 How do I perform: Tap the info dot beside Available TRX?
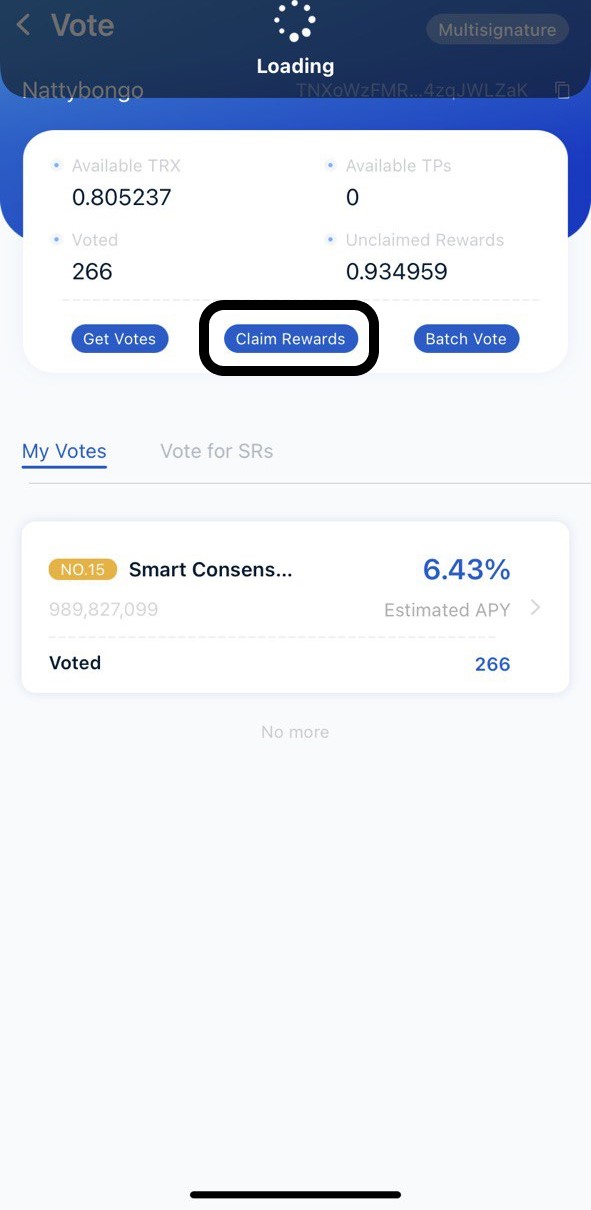point(56,166)
